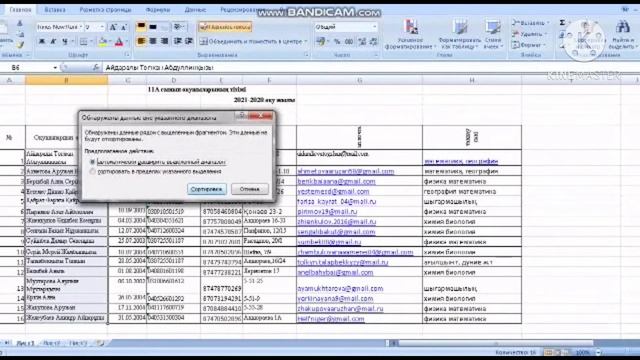Screen dimensions: 640x360
Task: Click the Copy icon in Clipboard
Action: click(x=20, y=34)
